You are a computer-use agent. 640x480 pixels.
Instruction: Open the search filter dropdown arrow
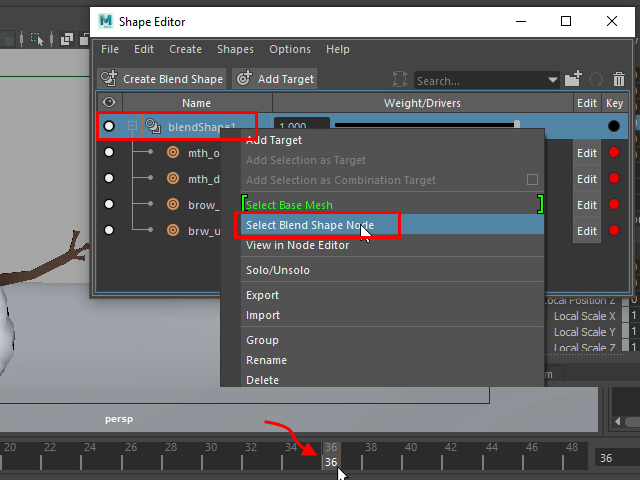pos(553,80)
